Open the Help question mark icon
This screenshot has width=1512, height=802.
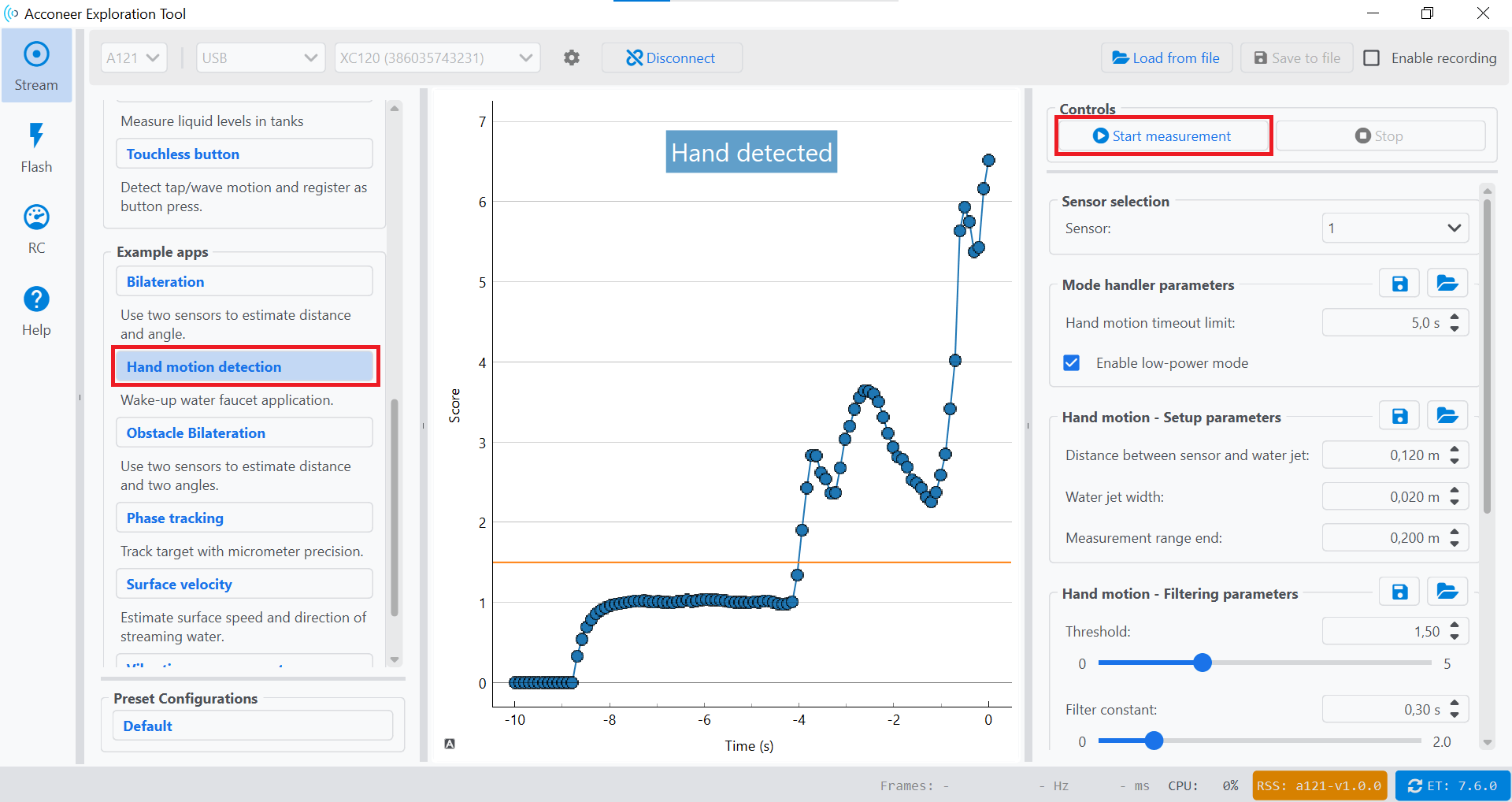36,311
